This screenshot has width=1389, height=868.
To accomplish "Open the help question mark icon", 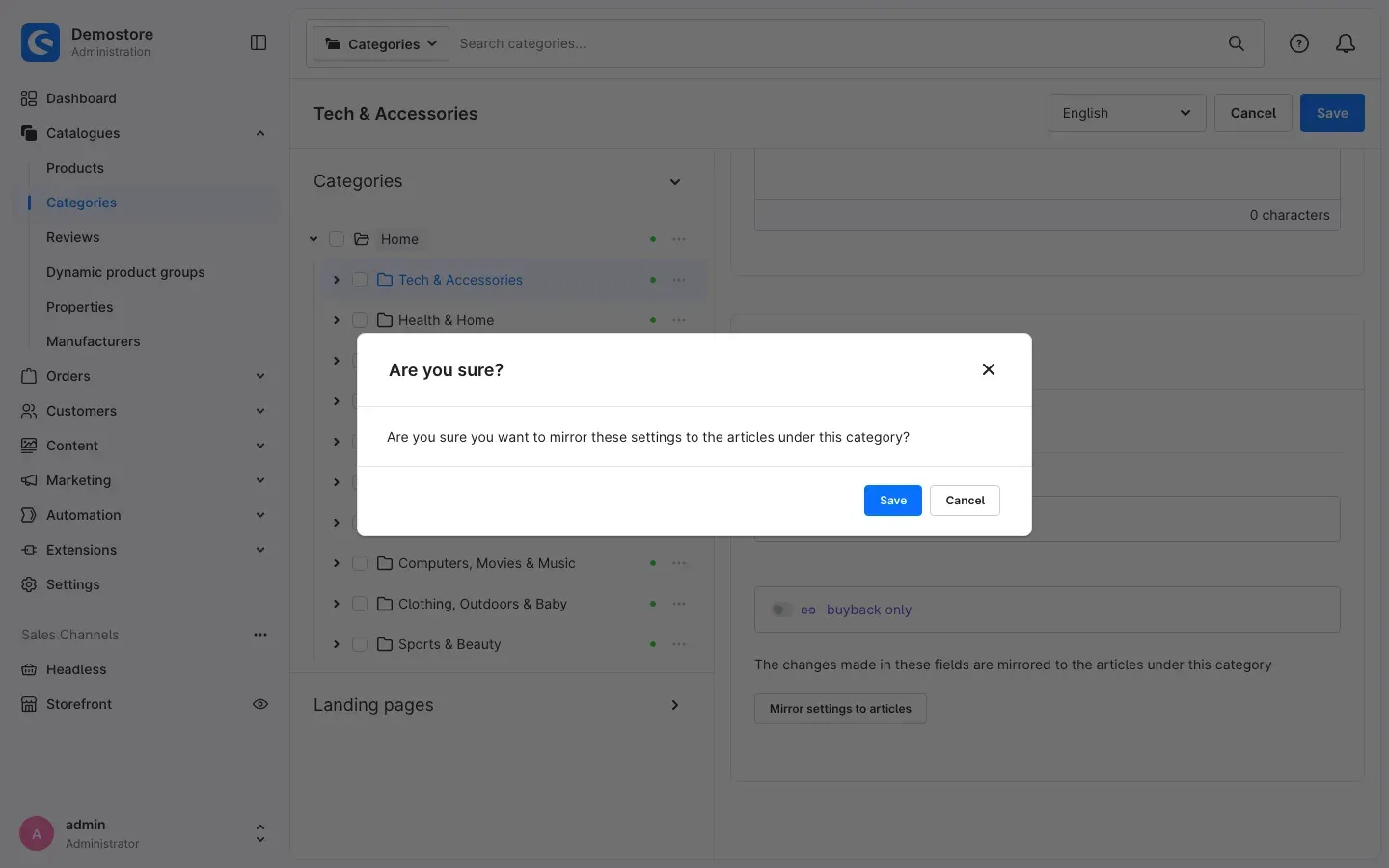I will tap(1299, 43).
